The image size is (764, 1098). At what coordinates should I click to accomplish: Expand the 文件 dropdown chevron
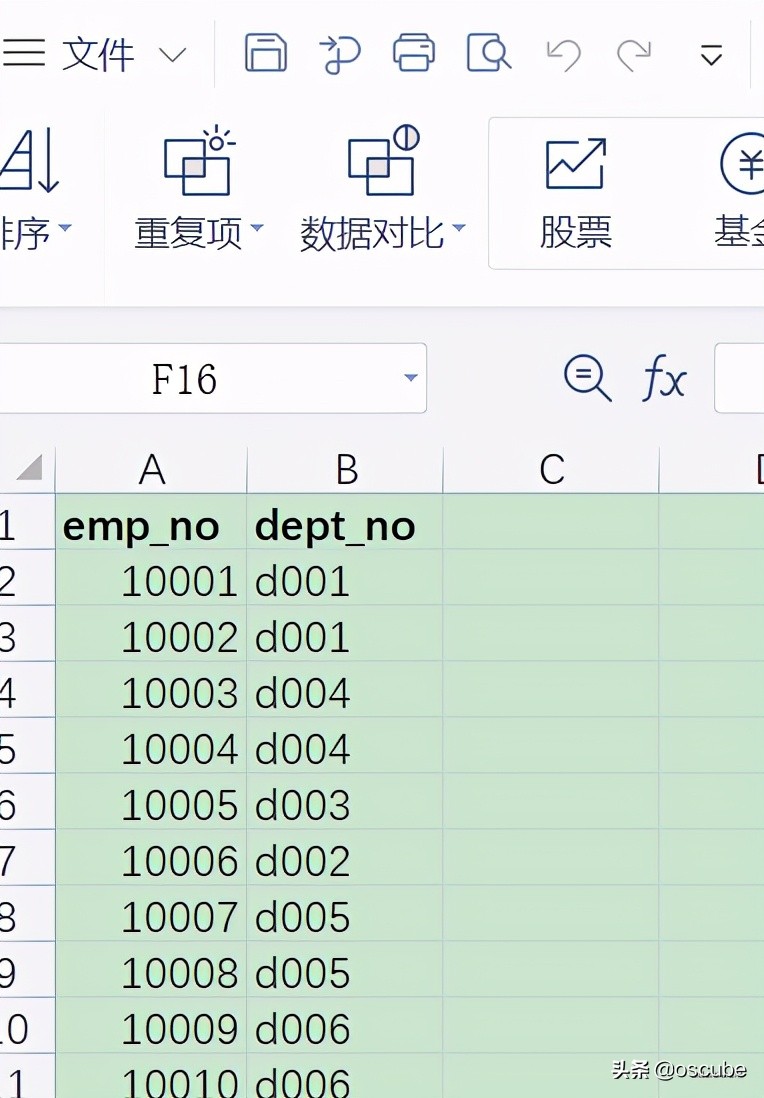[x=172, y=55]
